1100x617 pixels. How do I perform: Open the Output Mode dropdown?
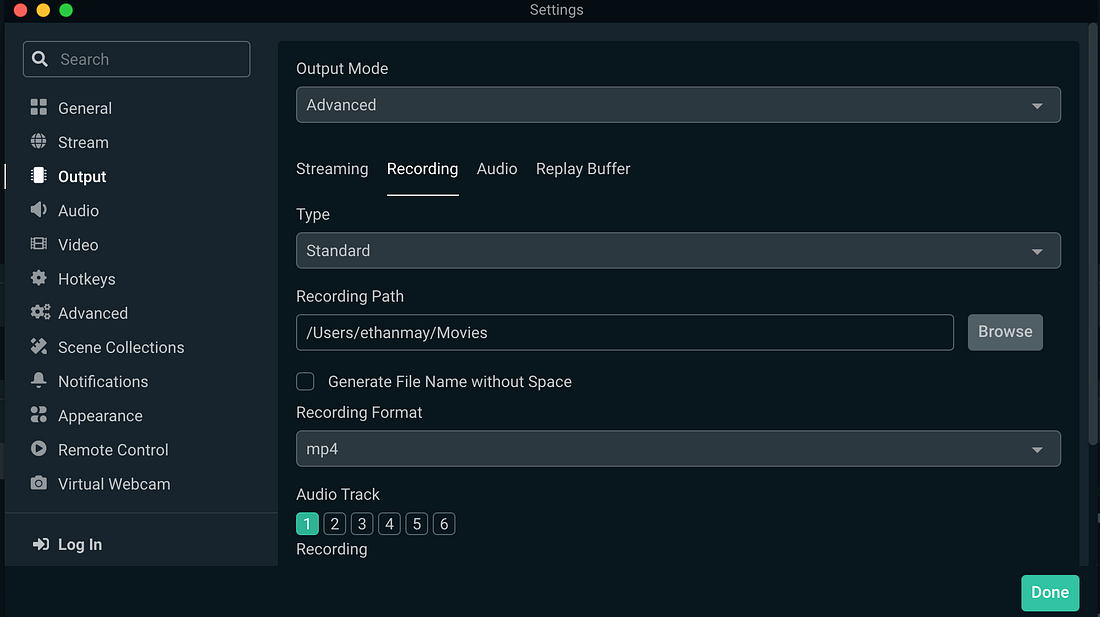(x=678, y=105)
